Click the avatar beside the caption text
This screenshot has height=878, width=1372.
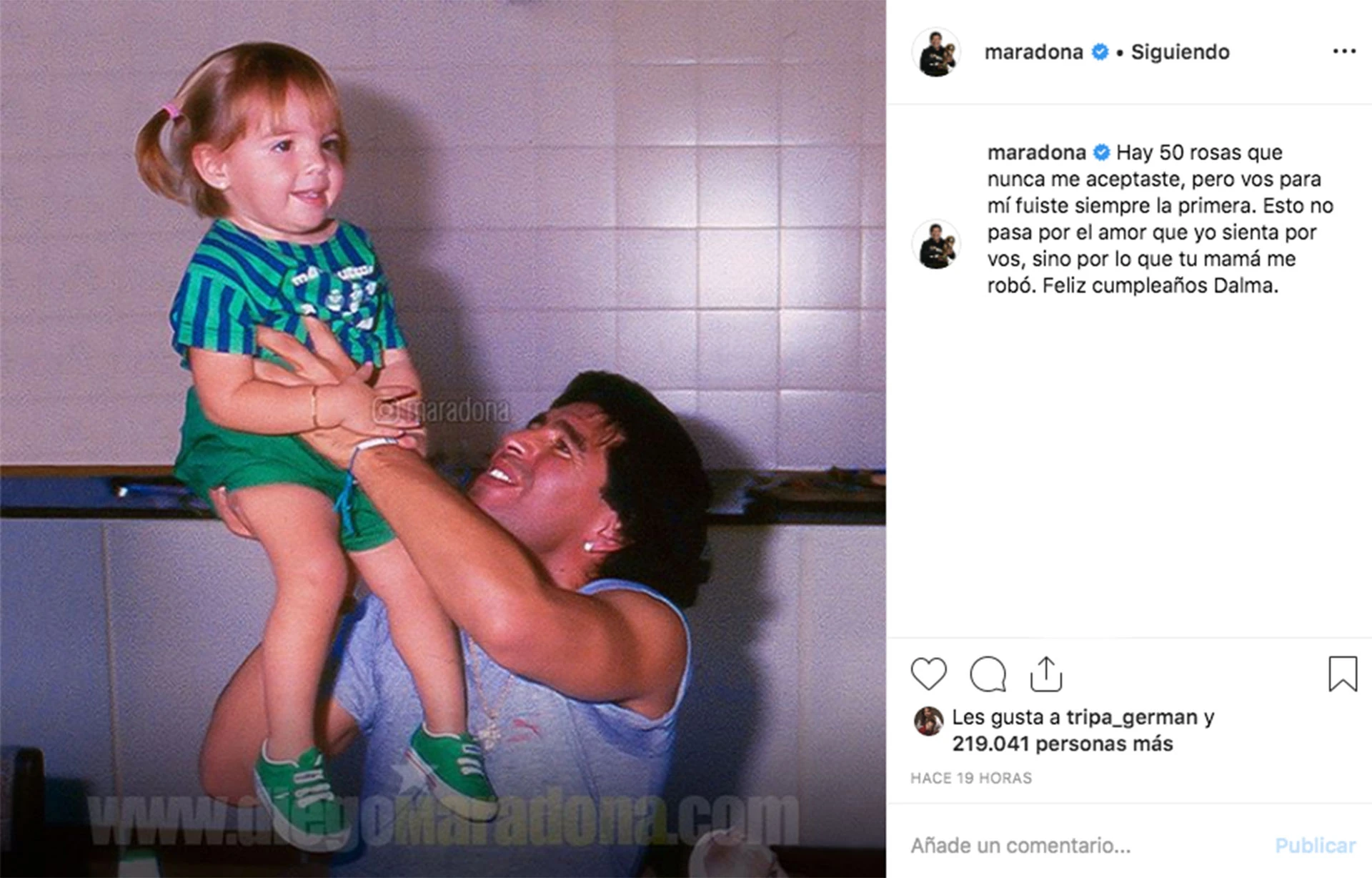(936, 245)
